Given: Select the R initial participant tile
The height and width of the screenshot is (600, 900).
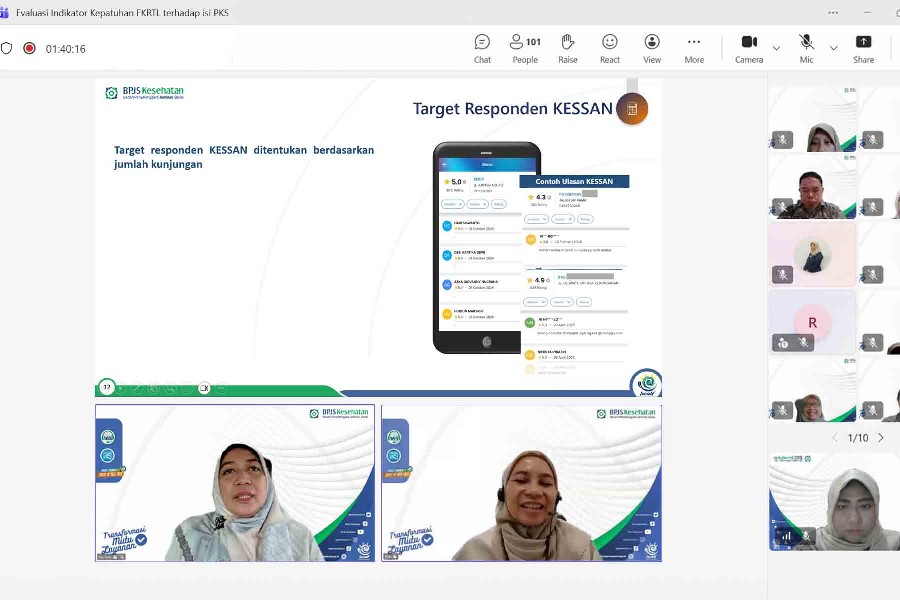Looking at the screenshot, I should [812, 322].
